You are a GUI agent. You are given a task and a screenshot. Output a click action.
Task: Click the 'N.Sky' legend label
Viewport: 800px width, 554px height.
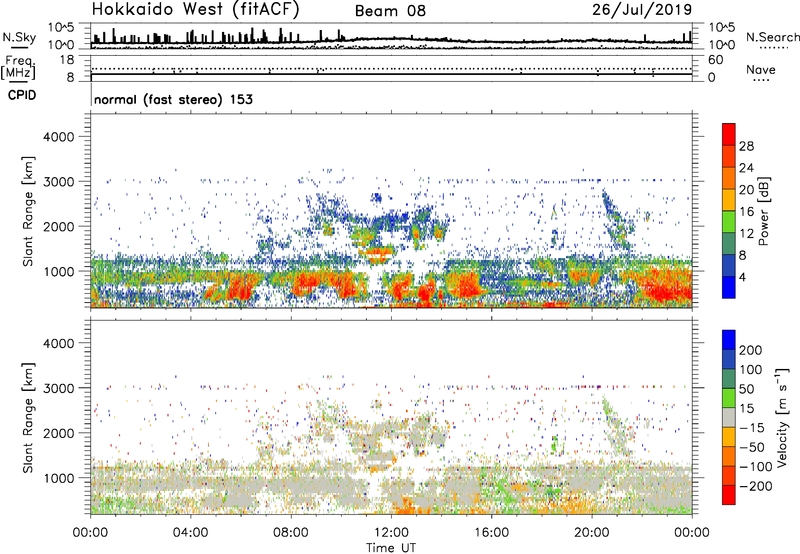[x=19, y=37]
